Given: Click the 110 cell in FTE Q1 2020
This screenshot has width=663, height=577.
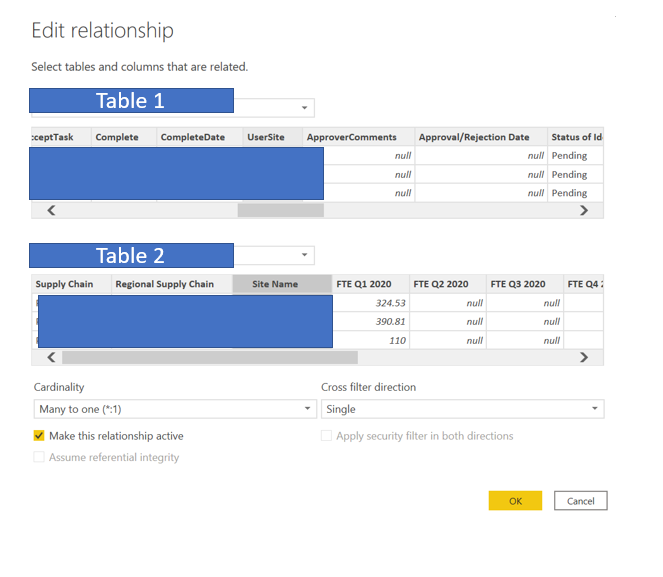Looking at the screenshot, I should pyautogui.click(x=371, y=340).
